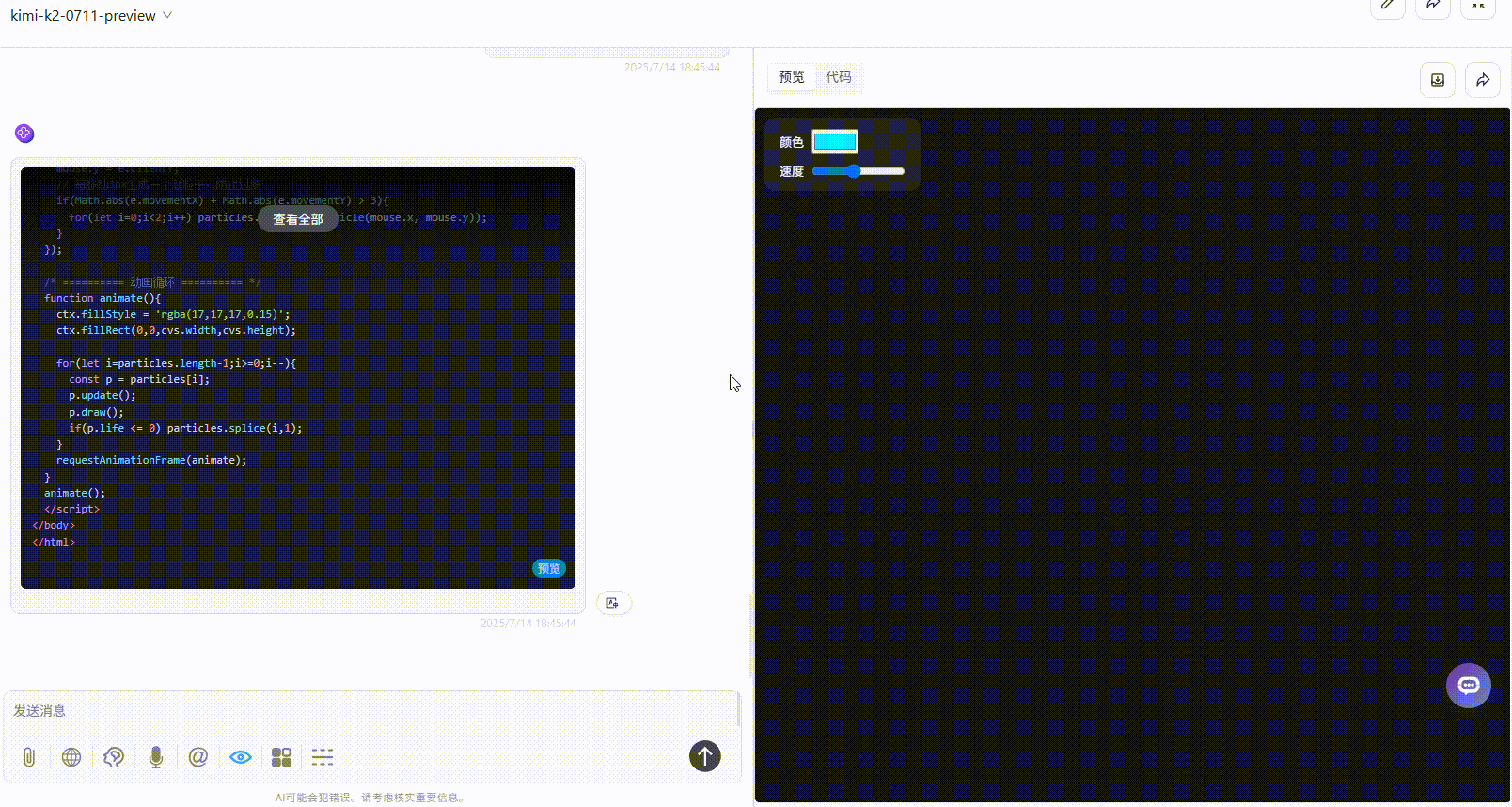Click the dark send arrow button
This screenshot has height=807, width=1512.
[x=705, y=756]
